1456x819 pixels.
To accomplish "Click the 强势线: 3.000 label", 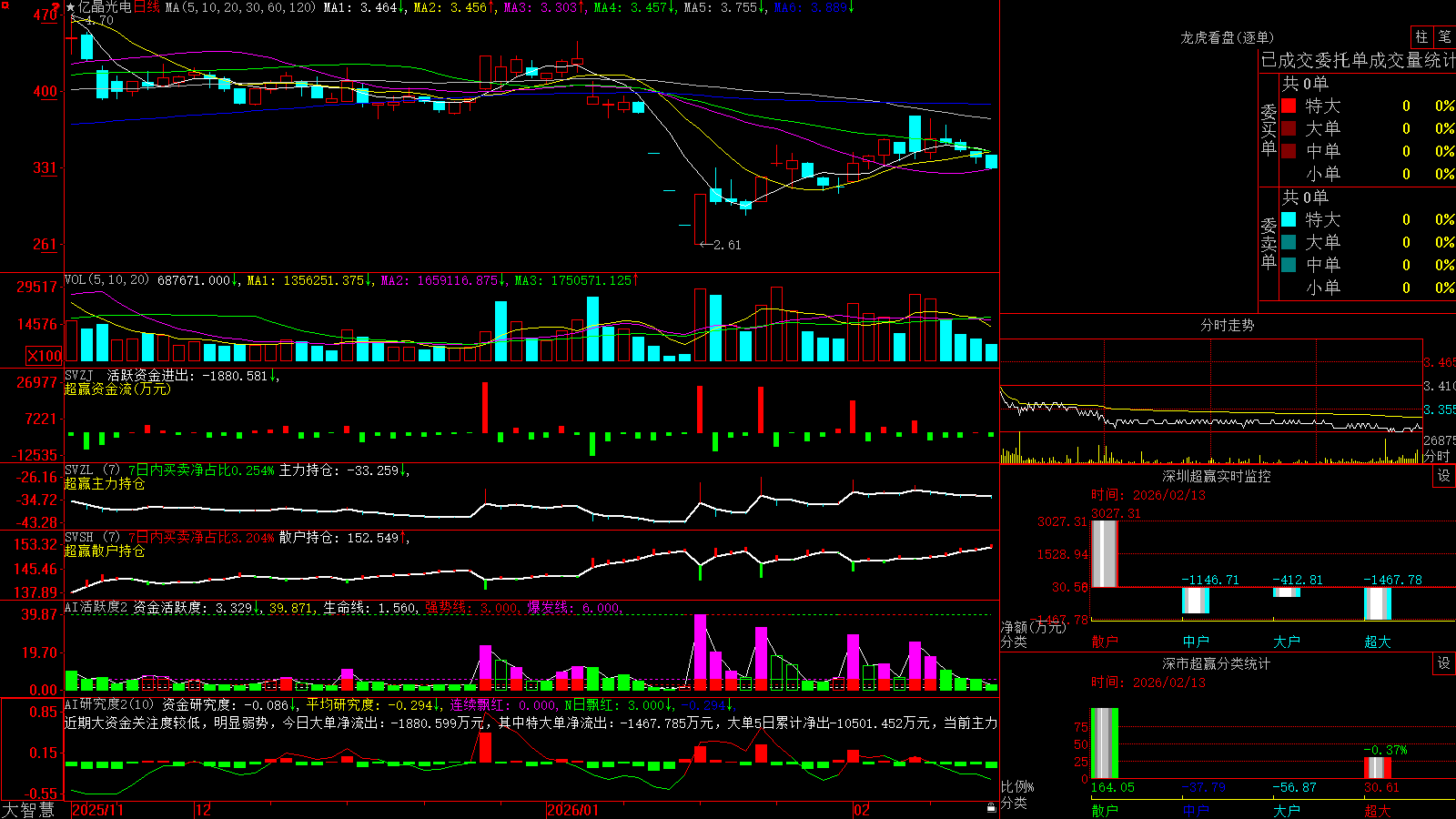I will click(x=473, y=608).
